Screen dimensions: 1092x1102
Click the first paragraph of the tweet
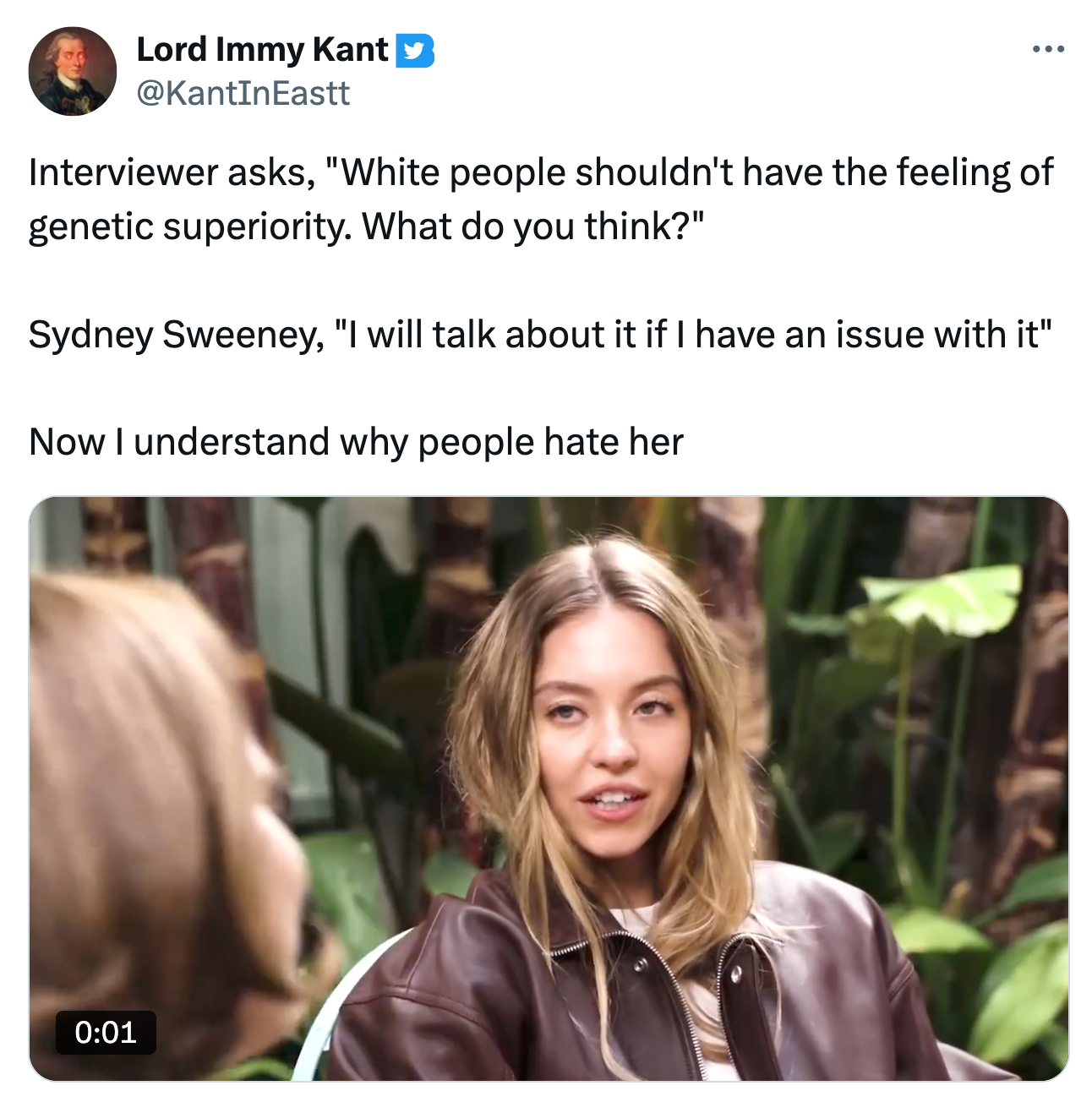[541, 196]
